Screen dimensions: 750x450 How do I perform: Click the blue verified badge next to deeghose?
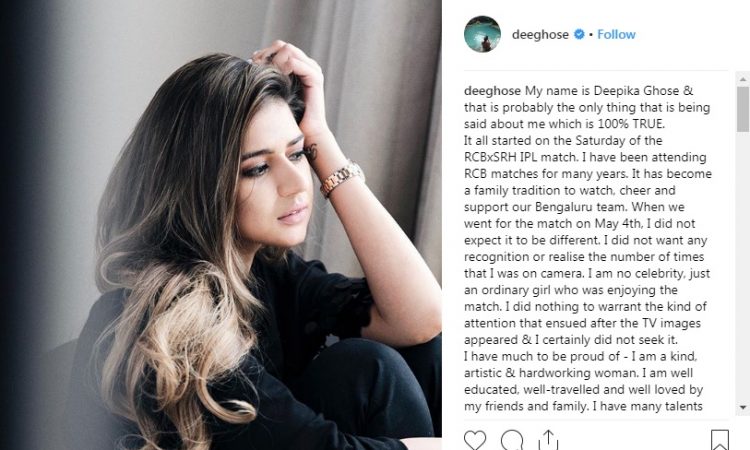[579, 34]
